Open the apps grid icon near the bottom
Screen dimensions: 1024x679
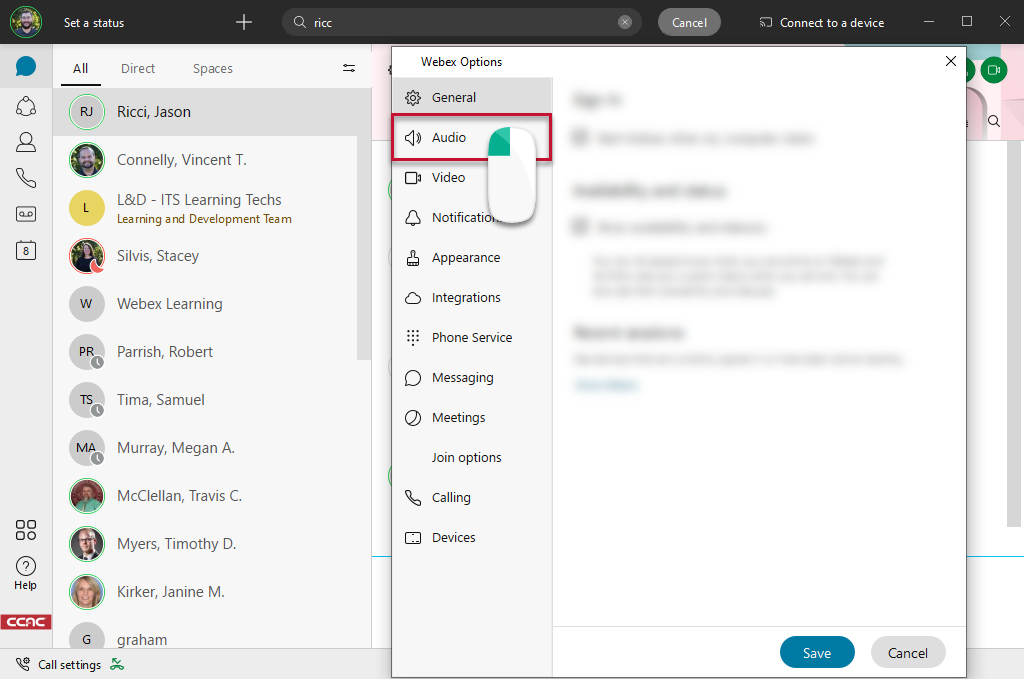26,530
